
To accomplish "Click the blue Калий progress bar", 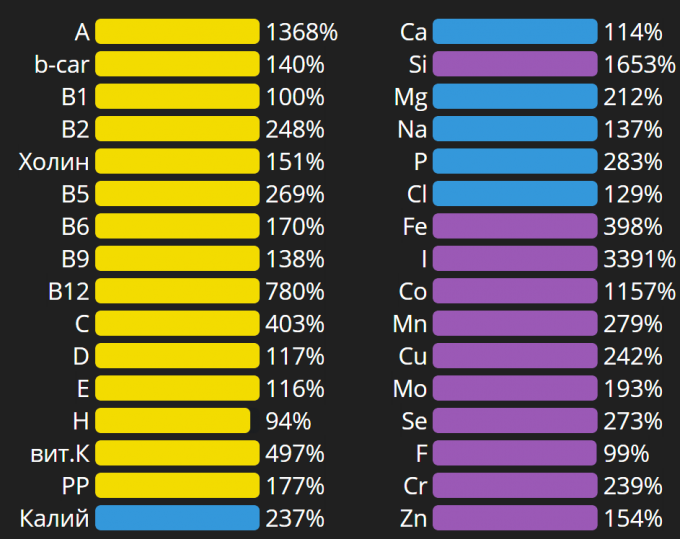I will click(177, 518).
